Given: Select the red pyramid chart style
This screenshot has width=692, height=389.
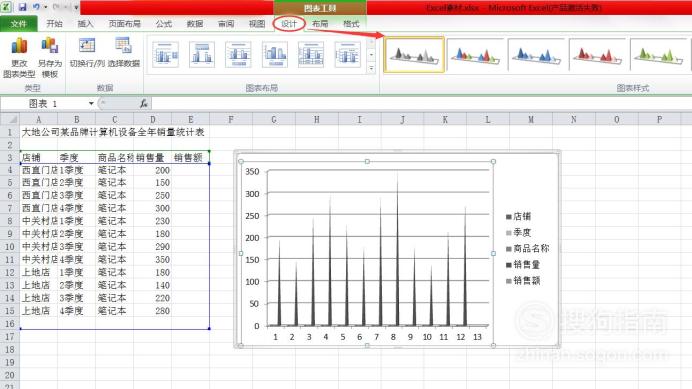Looking at the screenshot, I should click(598, 55).
